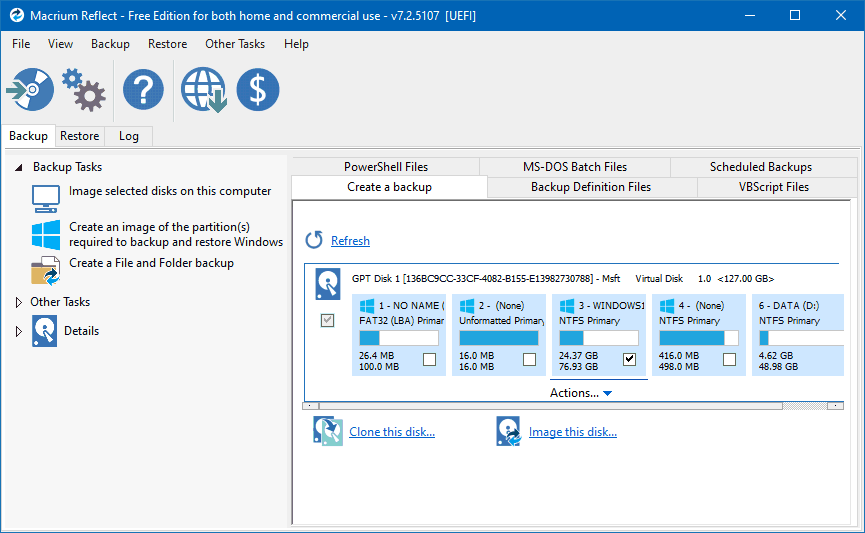Open the Scheduled Backups tab
This screenshot has width=865, height=533.
761,167
